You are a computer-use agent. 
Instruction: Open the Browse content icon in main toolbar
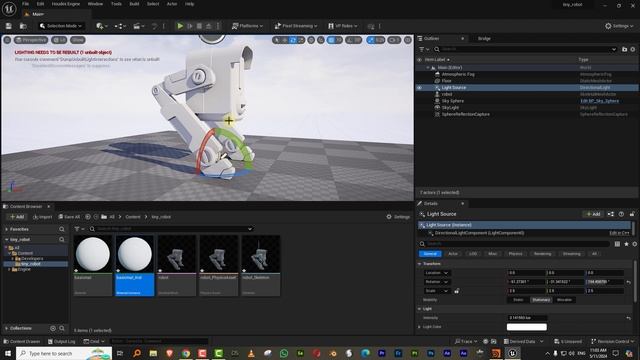(23, 26)
